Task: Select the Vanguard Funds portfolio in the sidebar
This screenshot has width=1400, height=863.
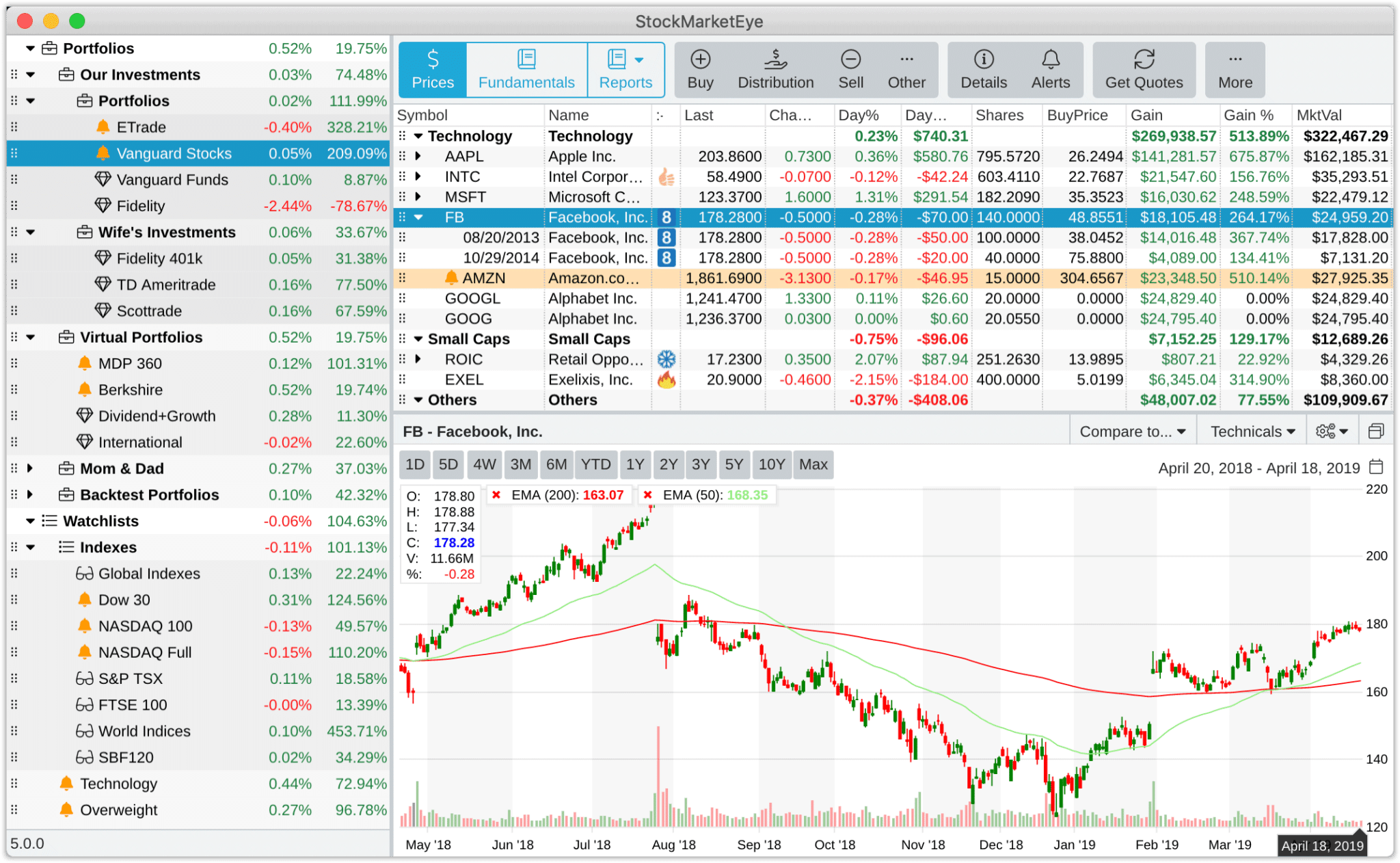Action: 172,179
